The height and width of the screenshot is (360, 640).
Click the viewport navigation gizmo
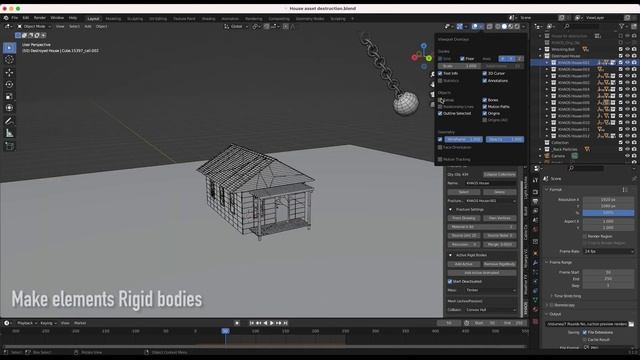pyautogui.click(x=422, y=56)
